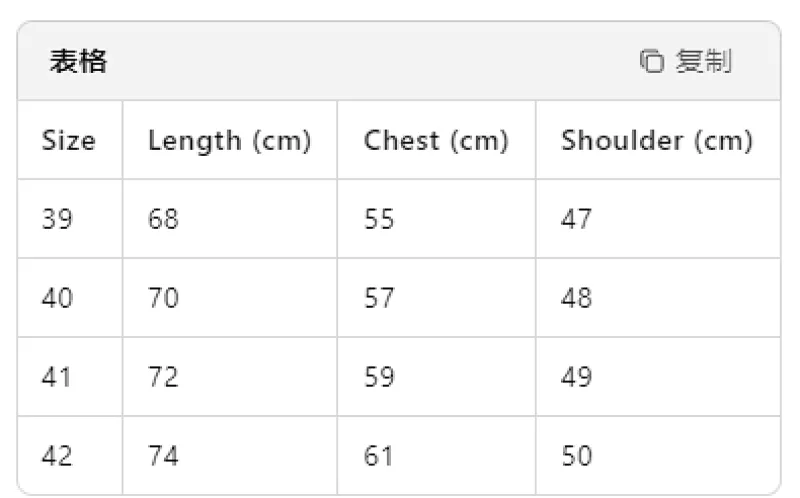This screenshot has height=498, width=800.
Task: Select the Shoulder (cm) column header
Action: click(658, 140)
